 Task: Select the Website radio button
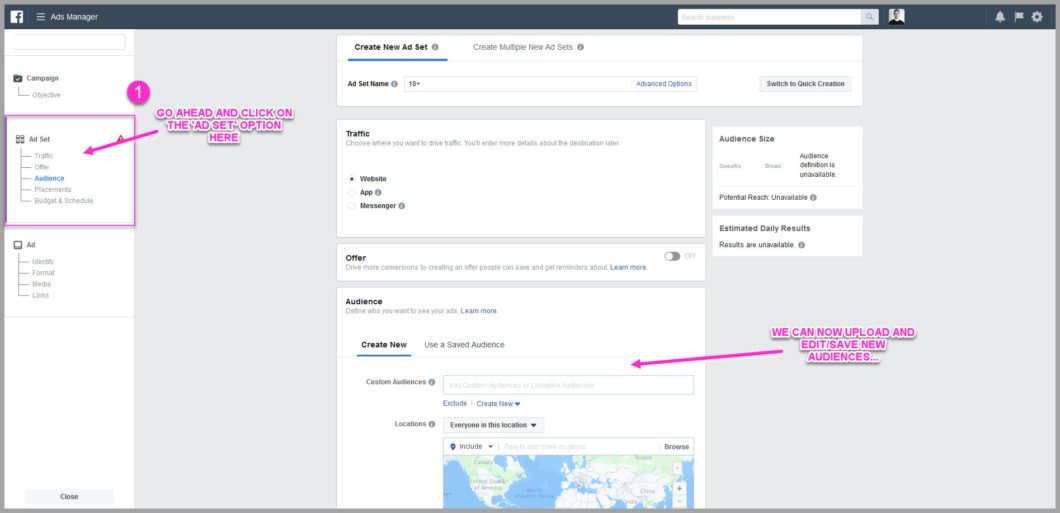(352, 179)
